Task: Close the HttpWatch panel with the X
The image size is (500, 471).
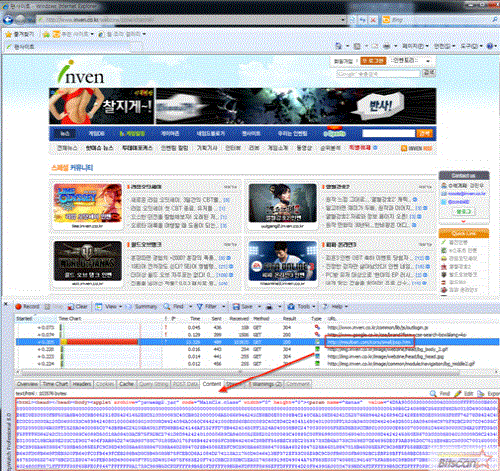Action: (6, 304)
